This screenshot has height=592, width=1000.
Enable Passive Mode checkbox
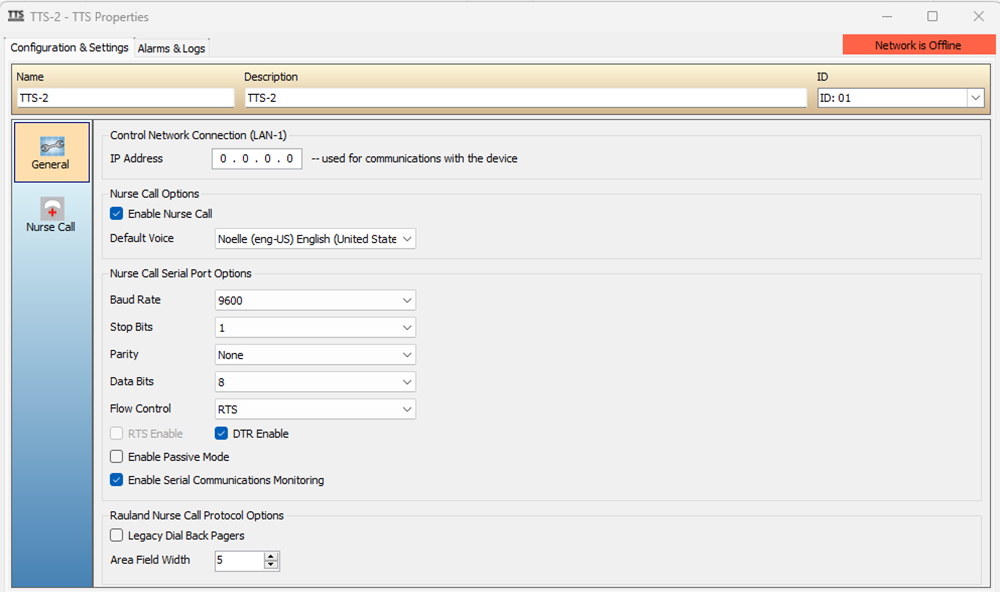pyautogui.click(x=116, y=457)
